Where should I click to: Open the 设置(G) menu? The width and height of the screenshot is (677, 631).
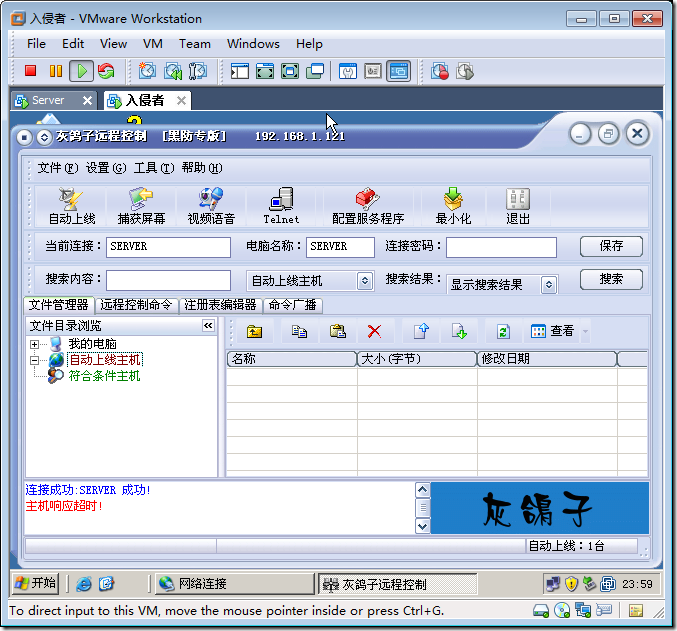(x=106, y=168)
